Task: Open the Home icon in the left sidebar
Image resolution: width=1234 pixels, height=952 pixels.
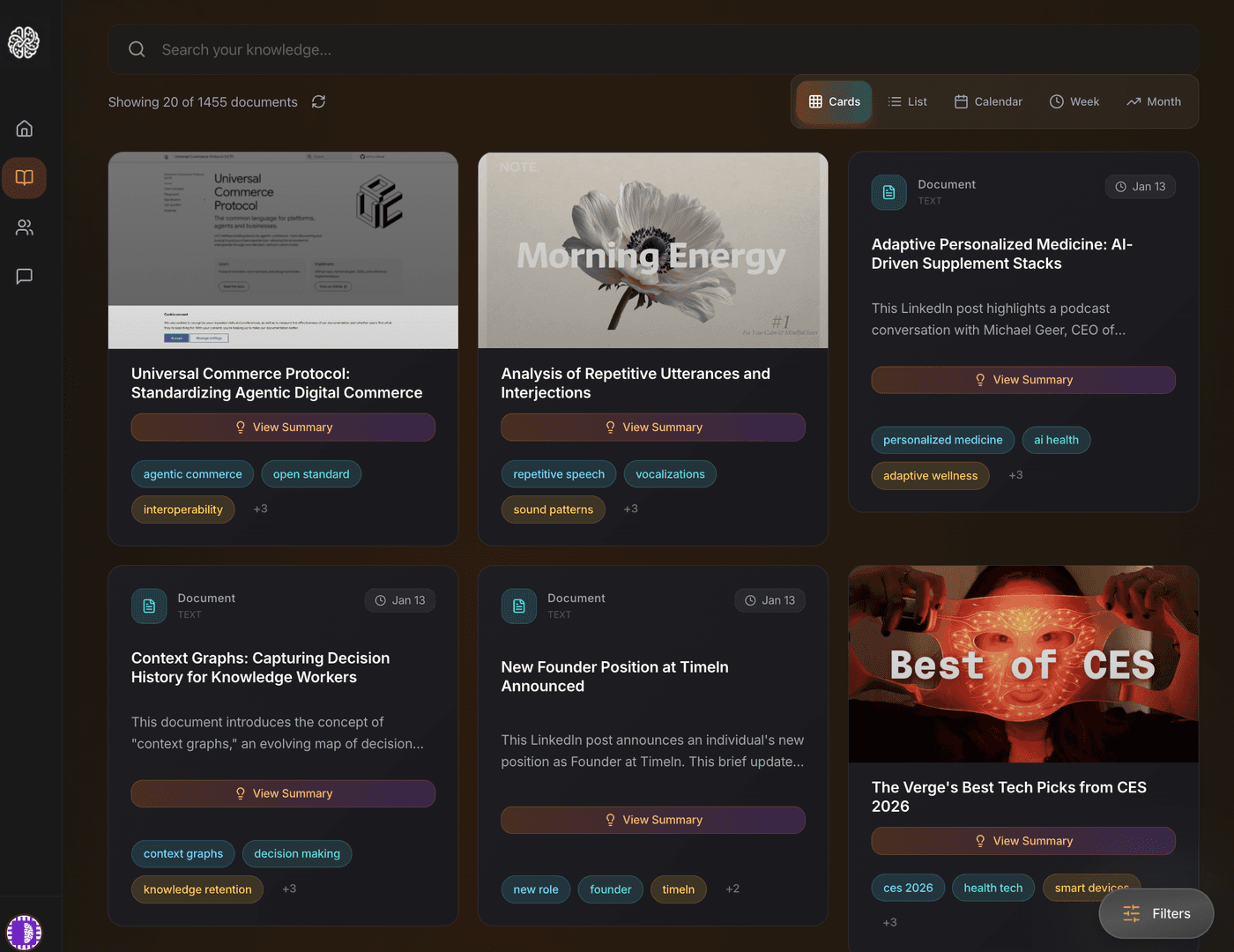Action: [x=24, y=128]
